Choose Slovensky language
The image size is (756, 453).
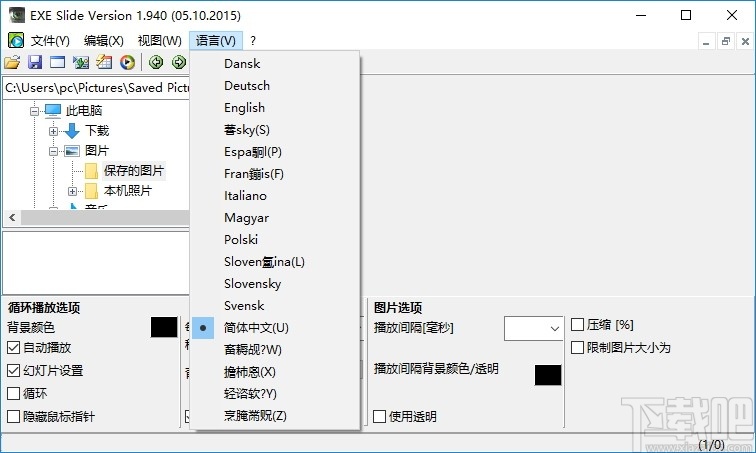point(275,284)
